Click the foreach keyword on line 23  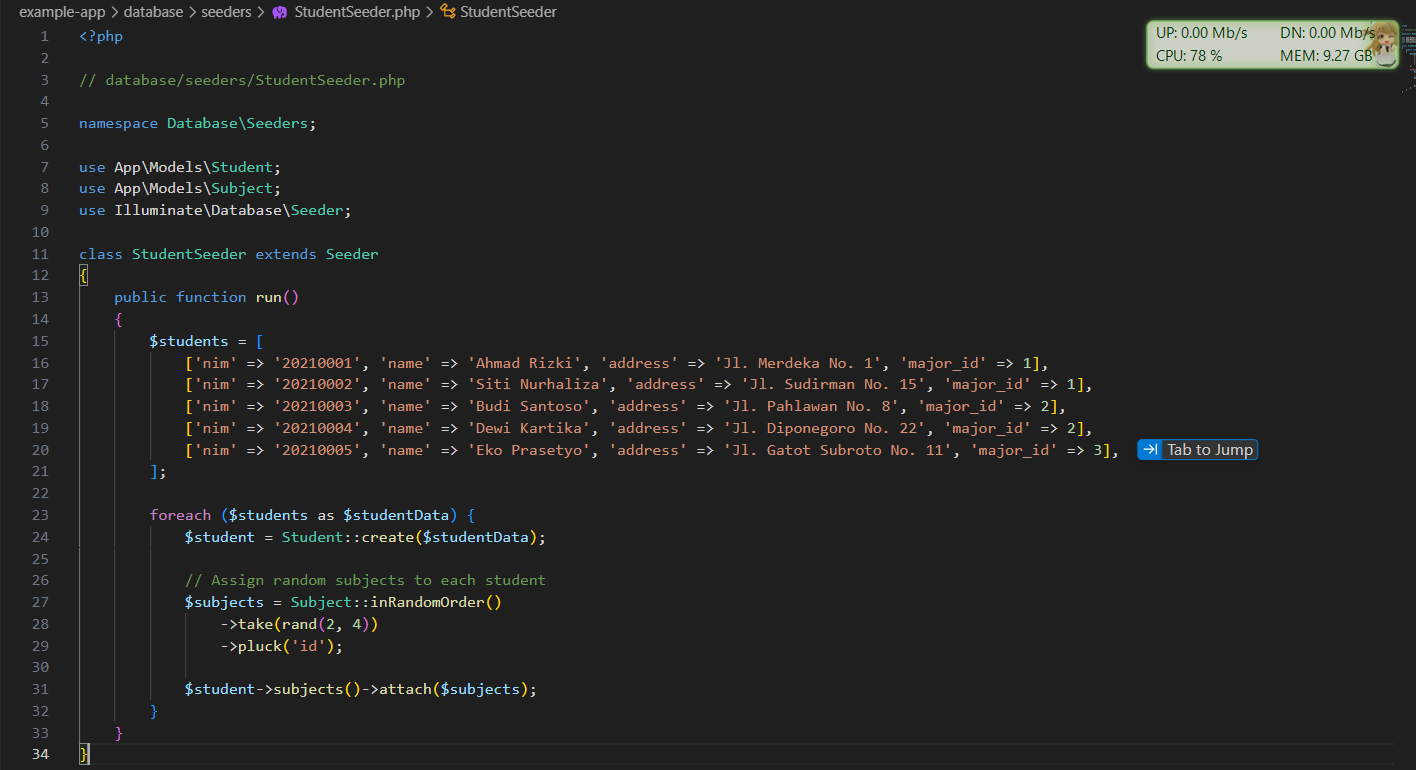180,515
